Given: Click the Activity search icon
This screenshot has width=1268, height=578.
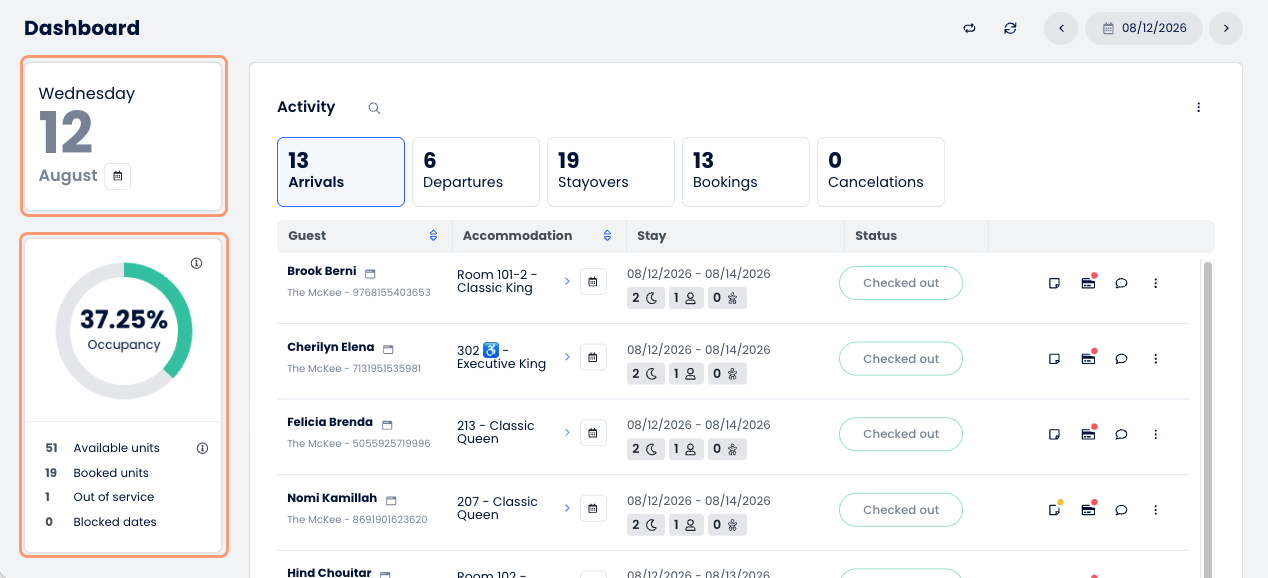Looking at the screenshot, I should pos(374,108).
